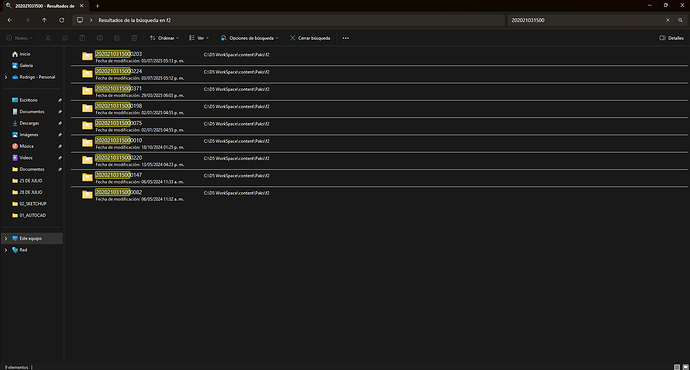Select Descargas in the sidebar
Viewport: 690px width, 370px height.
point(29,123)
